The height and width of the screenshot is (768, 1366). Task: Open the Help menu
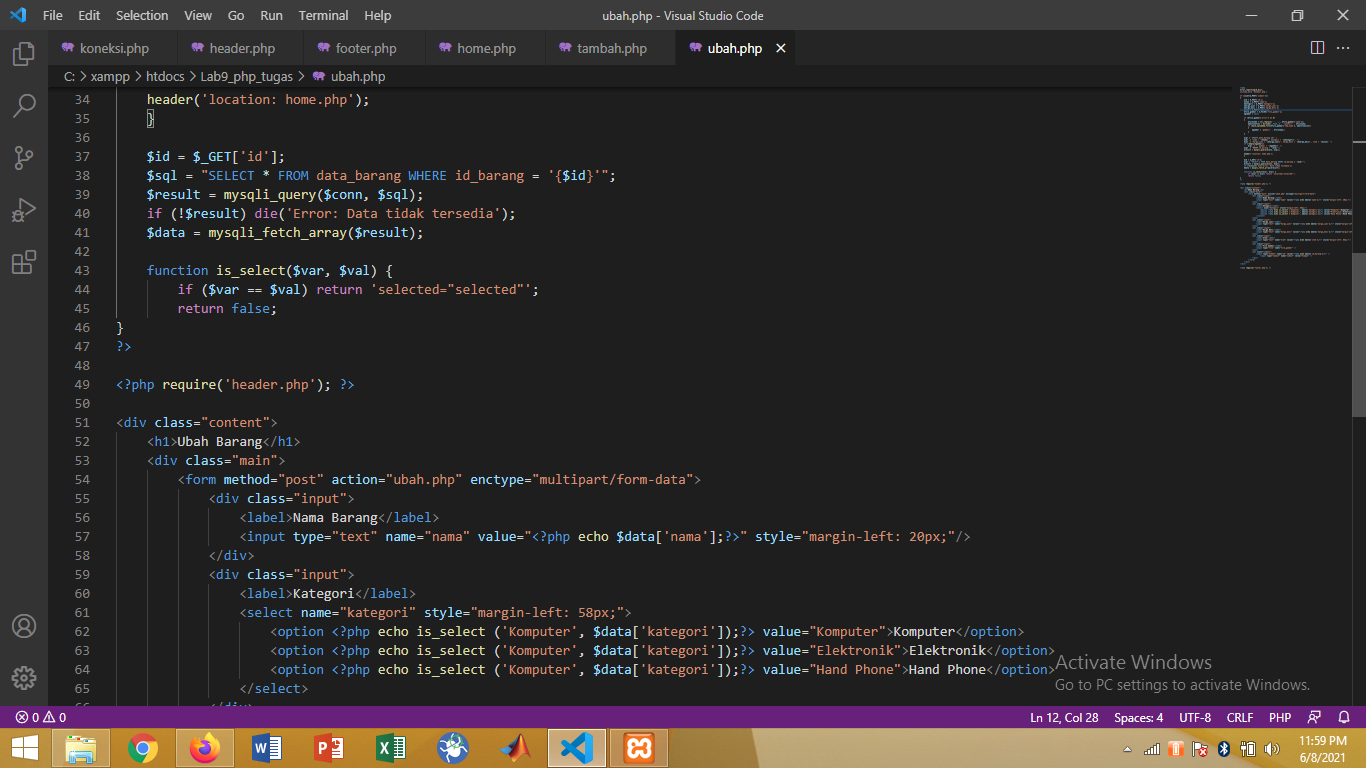(378, 15)
